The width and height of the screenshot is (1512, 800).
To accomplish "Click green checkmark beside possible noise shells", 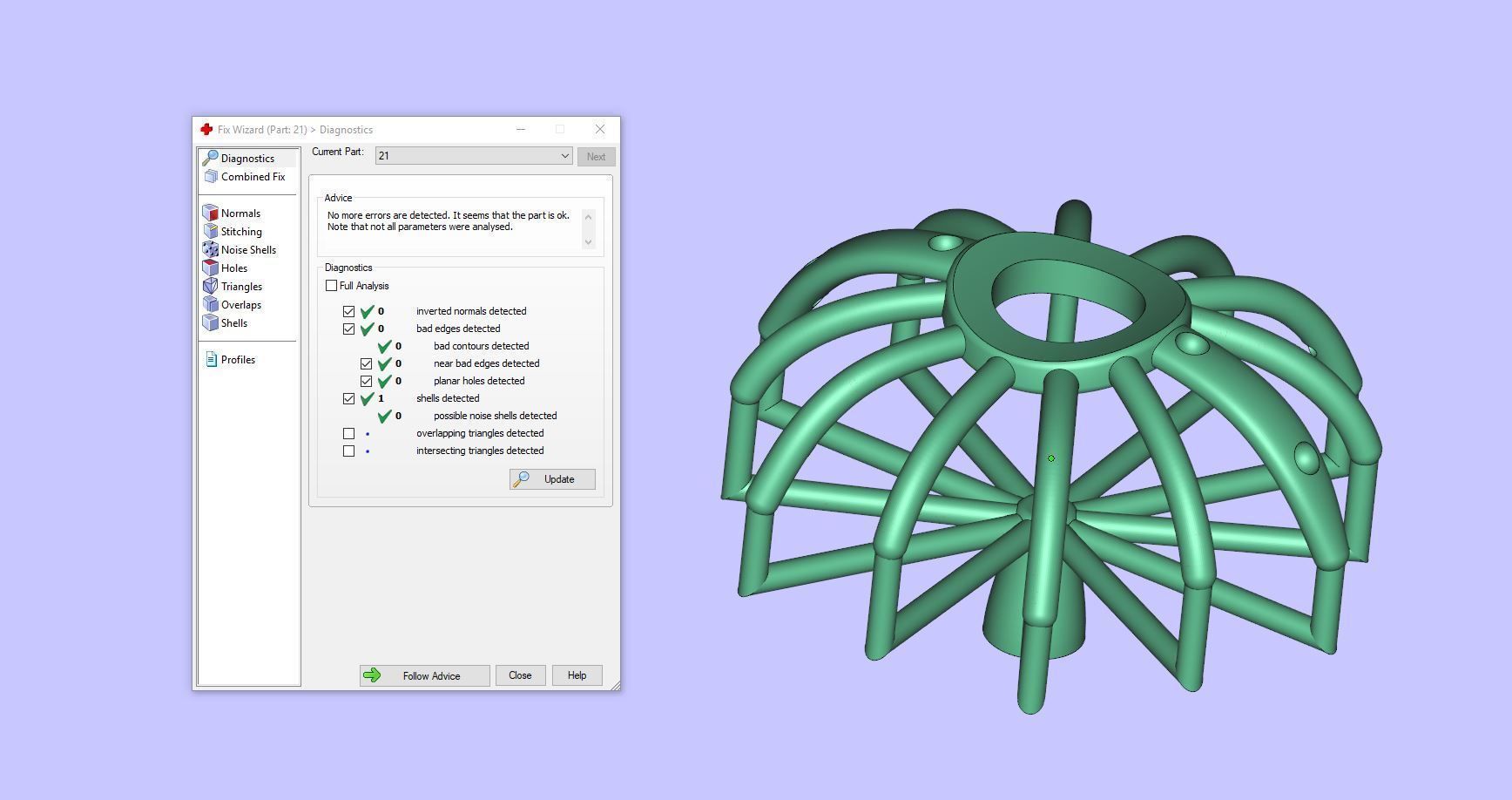I will (384, 416).
